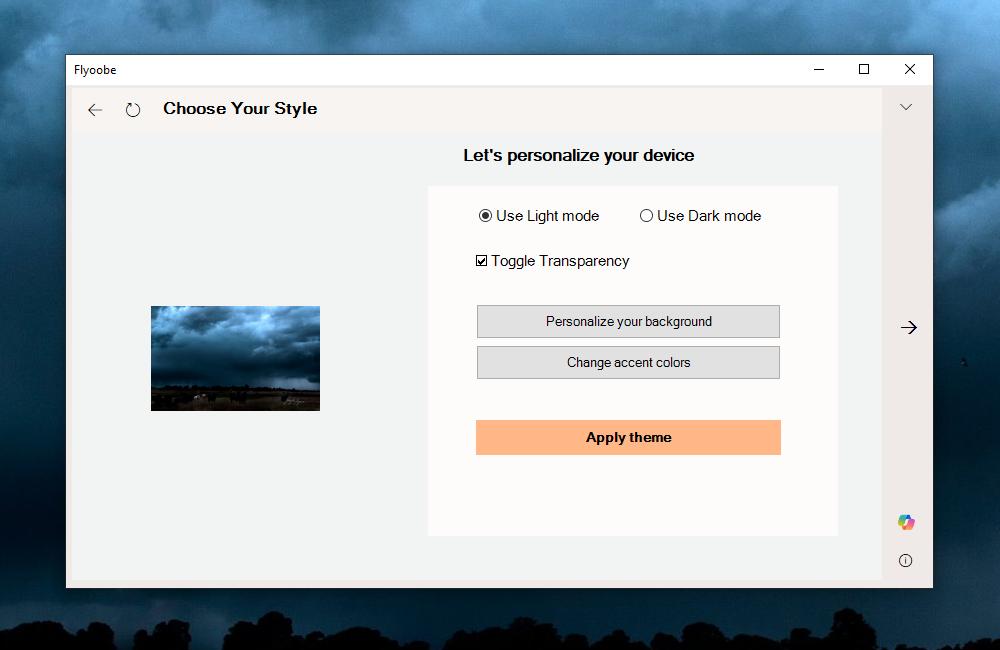Click the Let's personalize your device text
Viewport: 1000px width, 650px height.
(578, 156)
